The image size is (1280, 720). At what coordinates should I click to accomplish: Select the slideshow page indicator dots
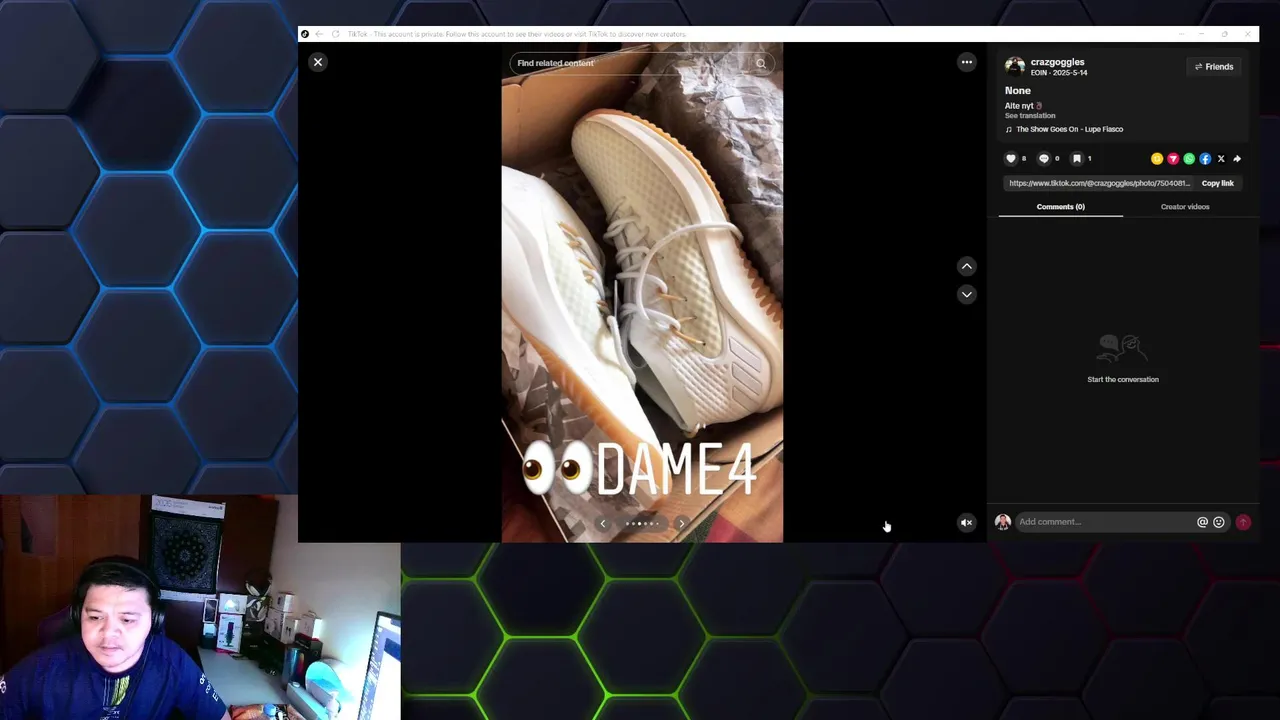[x=642, y=523]
